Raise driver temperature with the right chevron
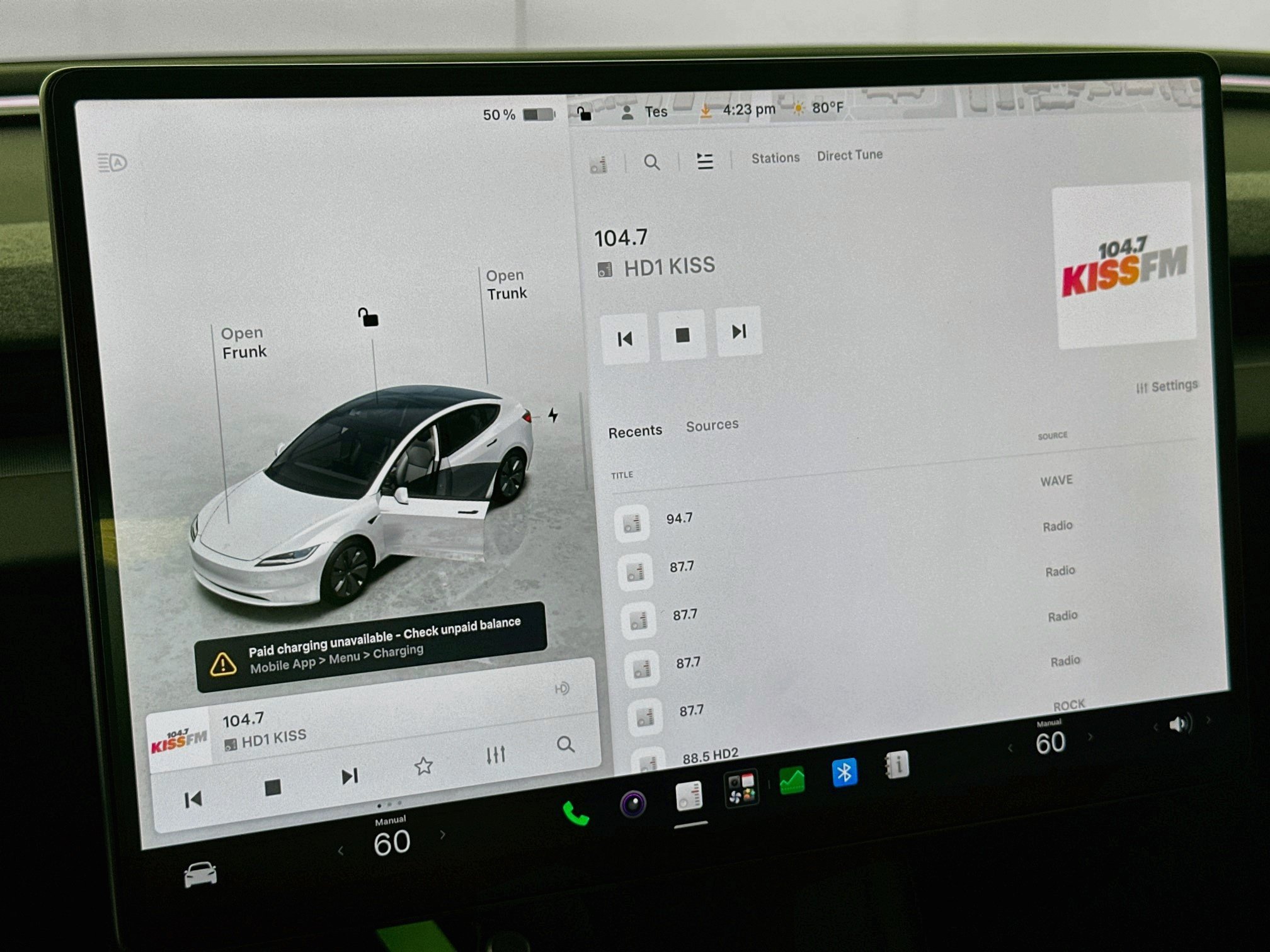This screenshot has width=1270, height=952. tap(443, 835)
